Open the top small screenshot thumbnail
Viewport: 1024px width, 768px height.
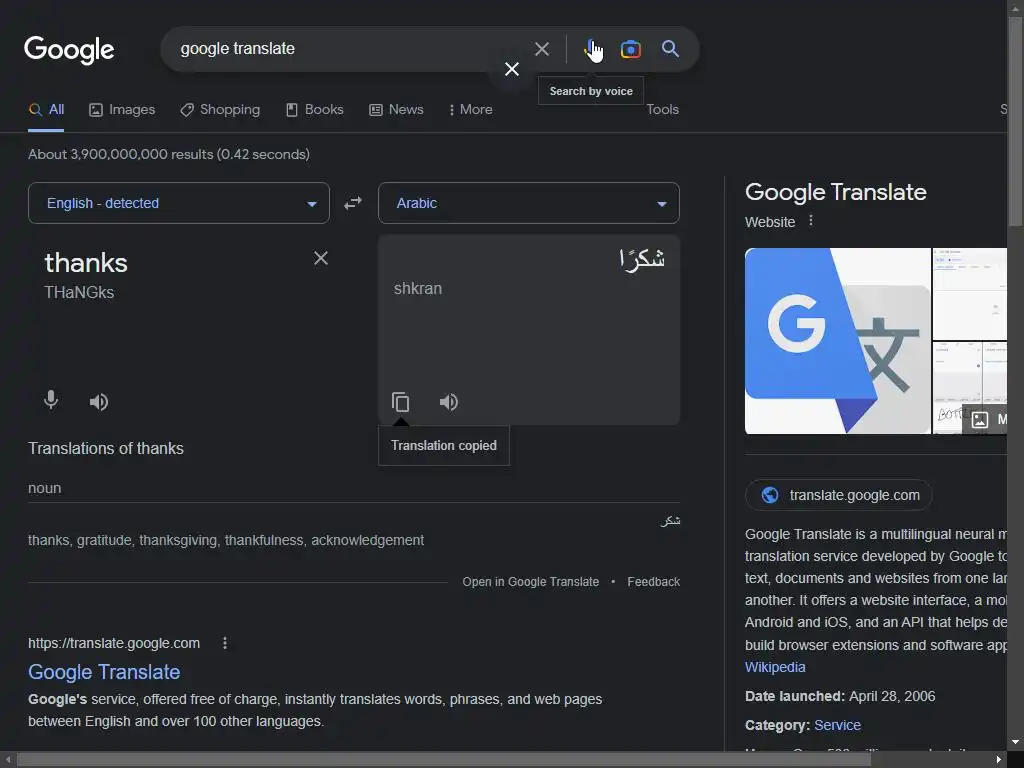pos(970,293)
